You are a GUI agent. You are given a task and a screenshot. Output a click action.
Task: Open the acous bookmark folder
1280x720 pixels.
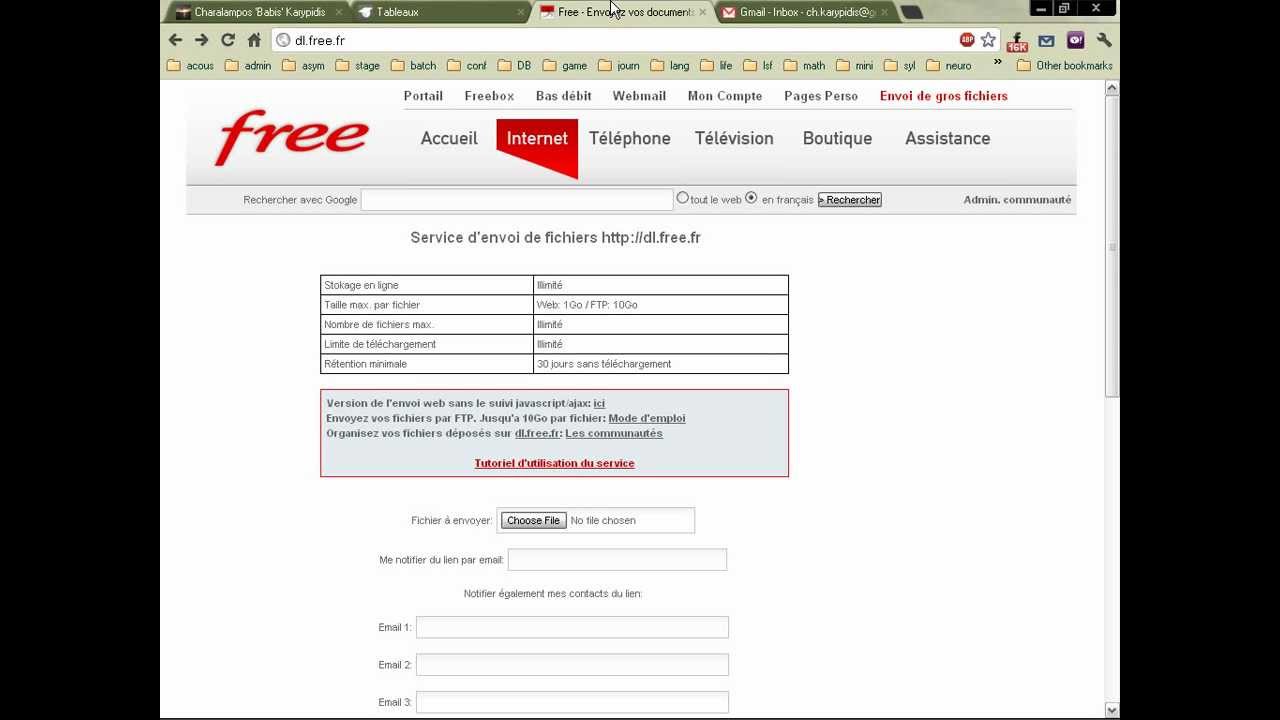pos(190,66)
